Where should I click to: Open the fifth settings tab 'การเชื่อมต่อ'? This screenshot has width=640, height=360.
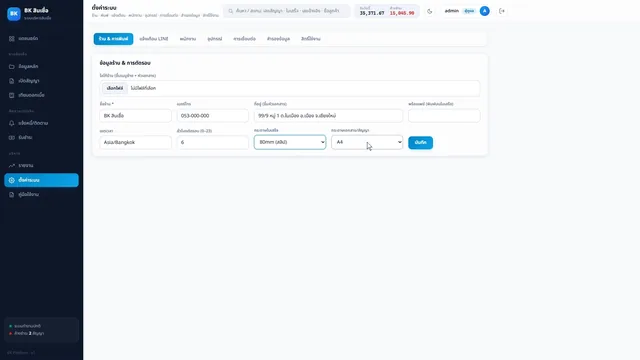point(244,39)
